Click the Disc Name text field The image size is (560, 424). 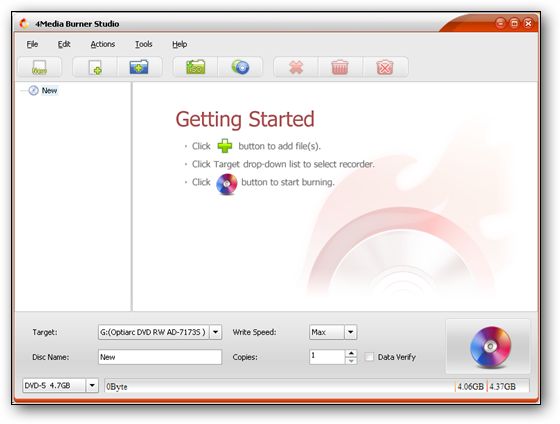160,357
